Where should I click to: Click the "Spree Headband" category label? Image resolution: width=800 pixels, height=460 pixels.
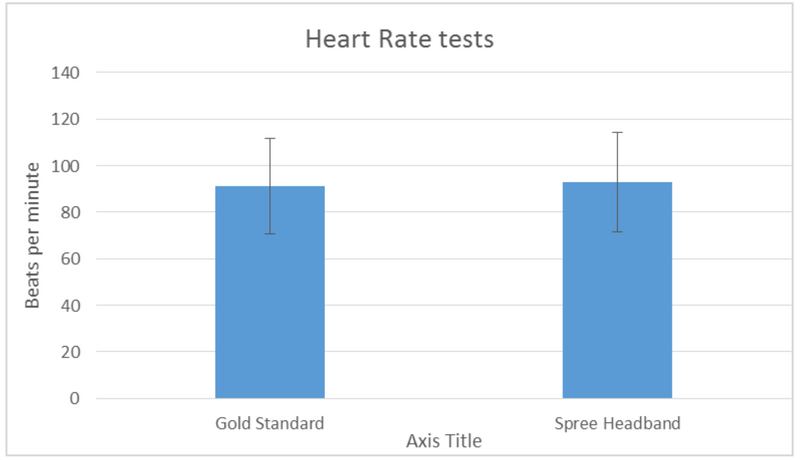[617, 423]
